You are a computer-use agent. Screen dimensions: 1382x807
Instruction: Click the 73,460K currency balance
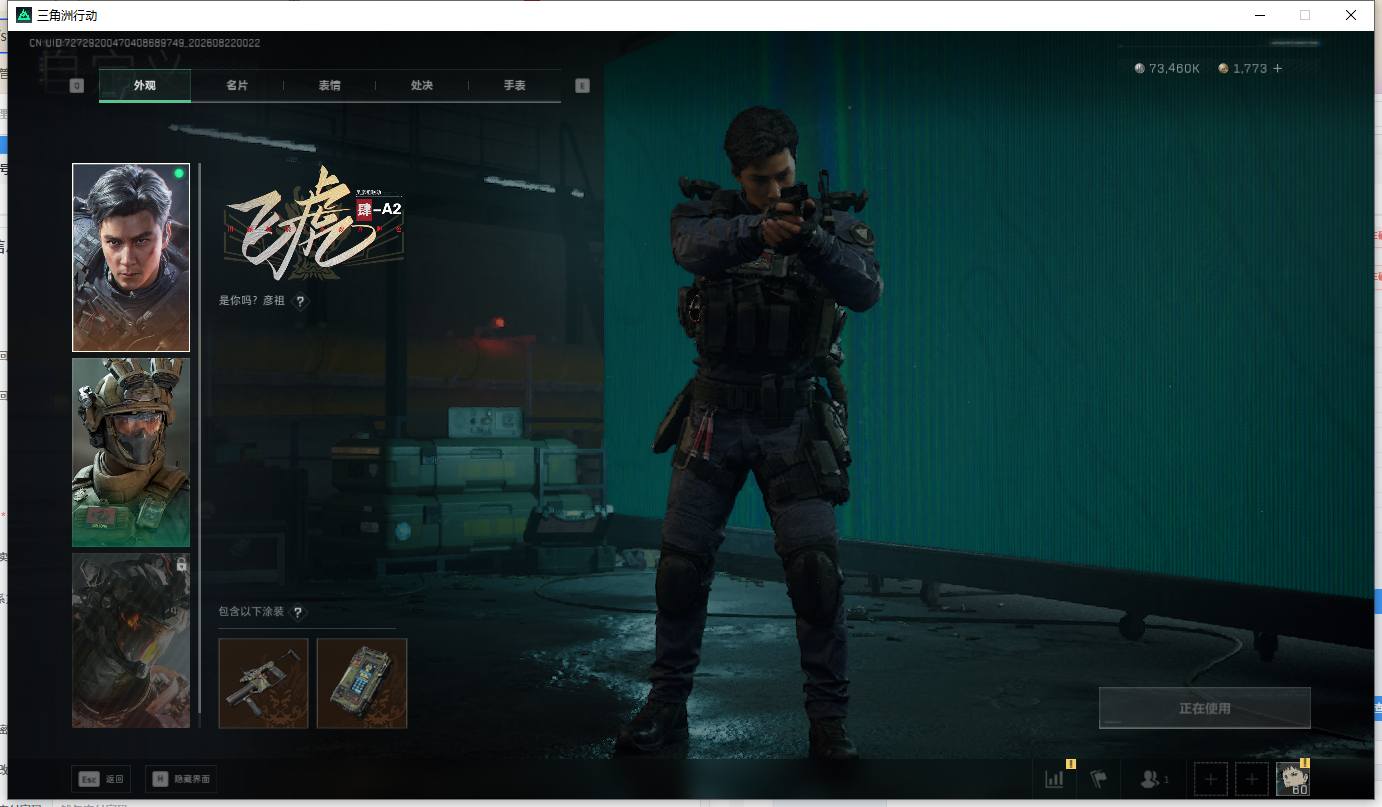[1167, 68]
